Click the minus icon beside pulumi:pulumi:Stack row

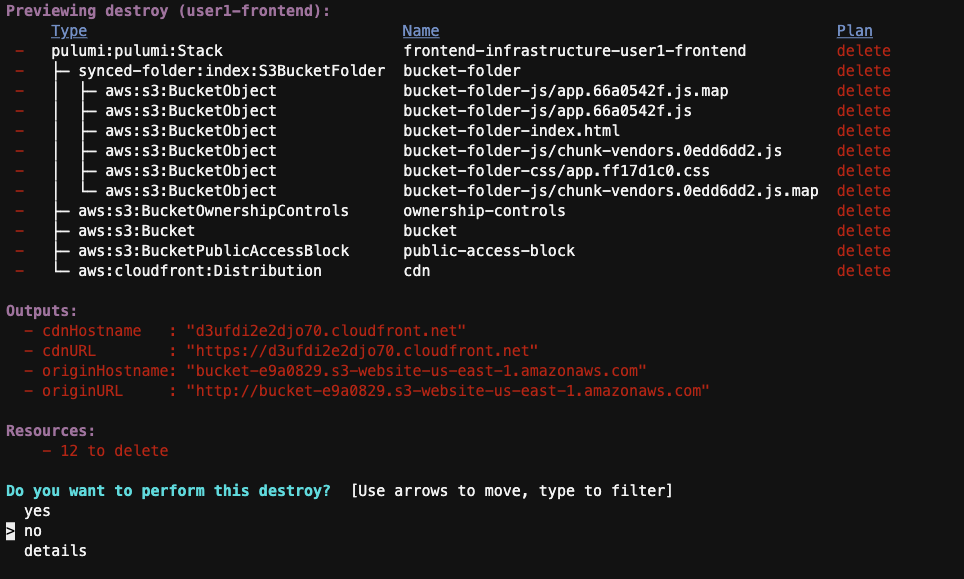(20, 51)
